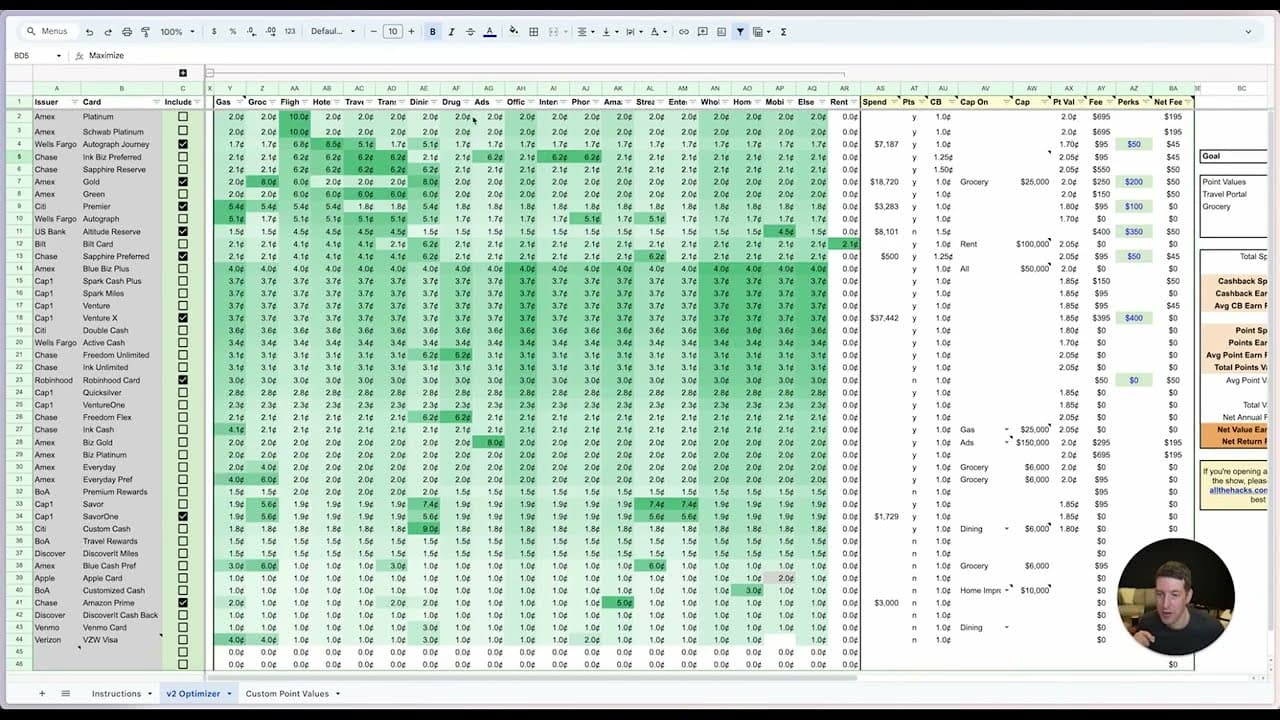This screenshot has height=720, width=1280.
Task: Select the Sapphire Preferred card cell
Action: click(121, 256)
